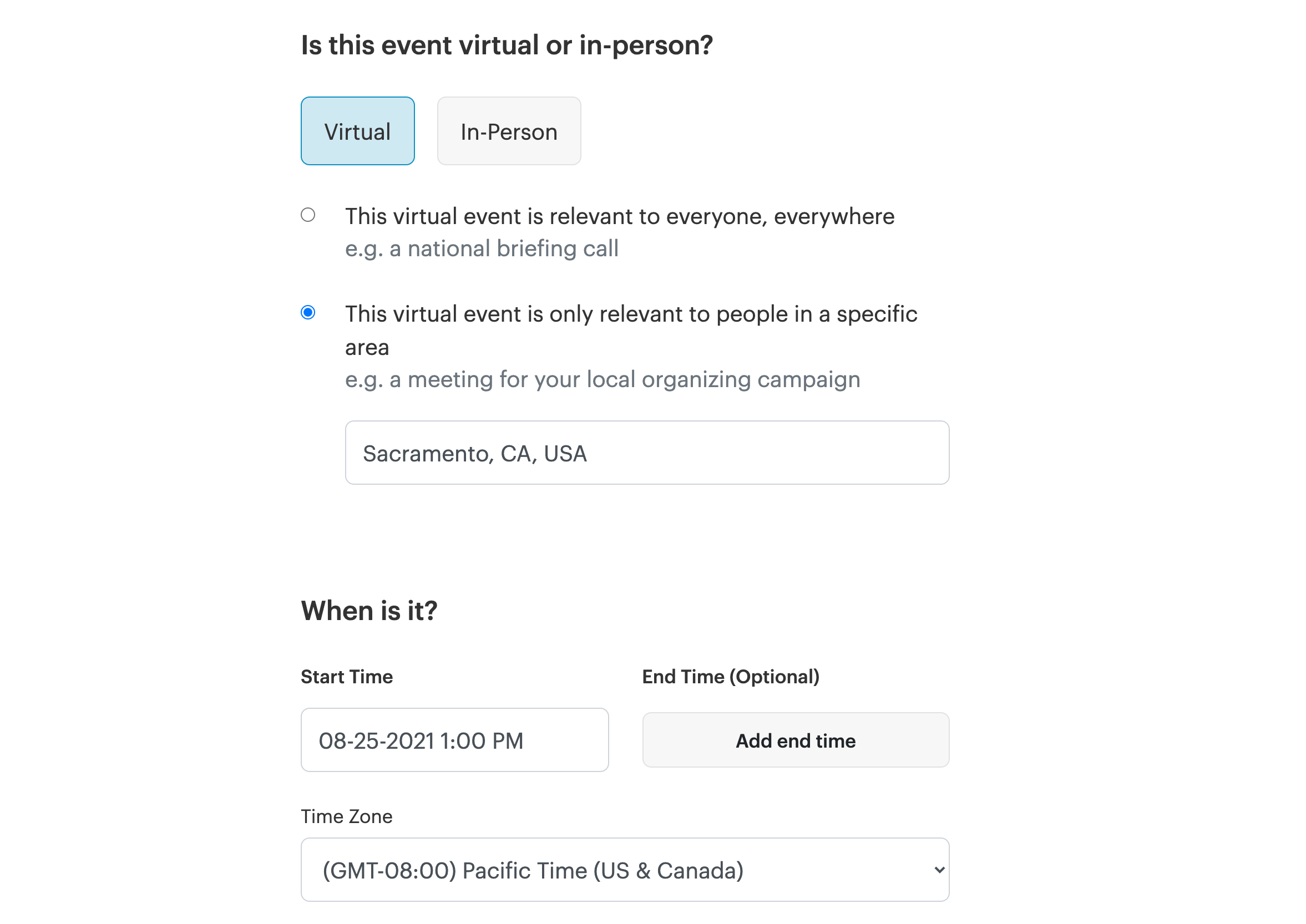Click the Start Time field
1306x924 pixels.
pos(455,740)
